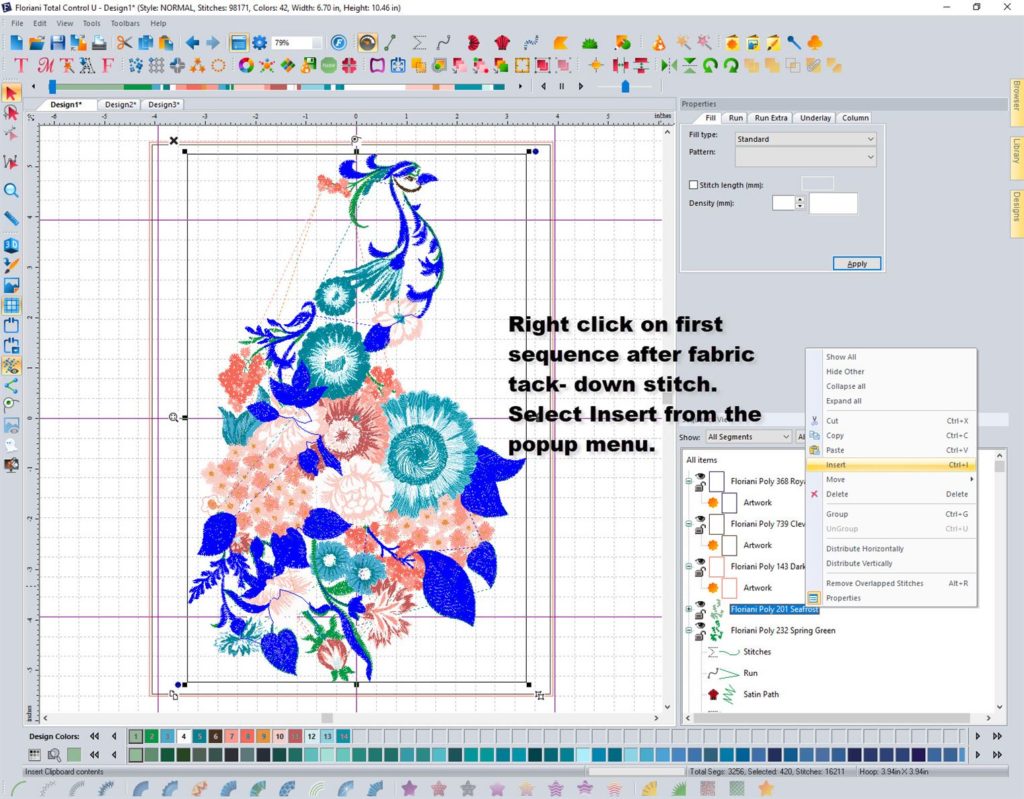The image size is (1024, 799).
Task: Click the scissors Cut icon in top toolbar
Action: [x=124, y=43]
